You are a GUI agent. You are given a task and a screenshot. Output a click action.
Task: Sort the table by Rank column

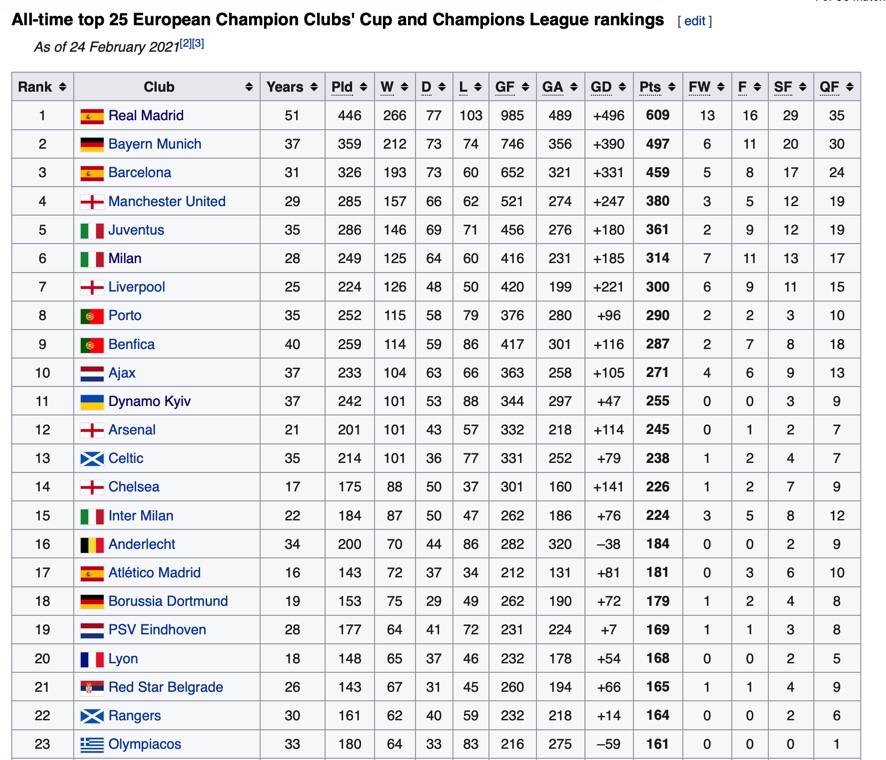42,87
